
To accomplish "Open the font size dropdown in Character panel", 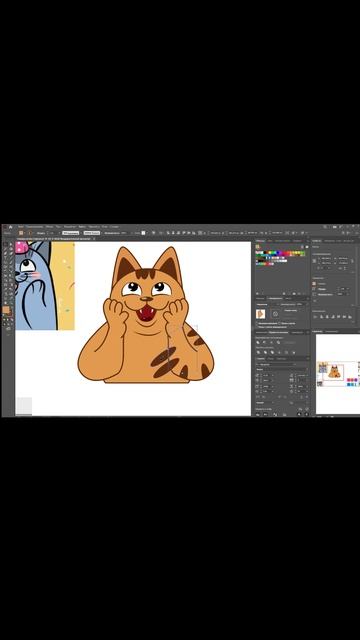I will (x=273, y=375).
